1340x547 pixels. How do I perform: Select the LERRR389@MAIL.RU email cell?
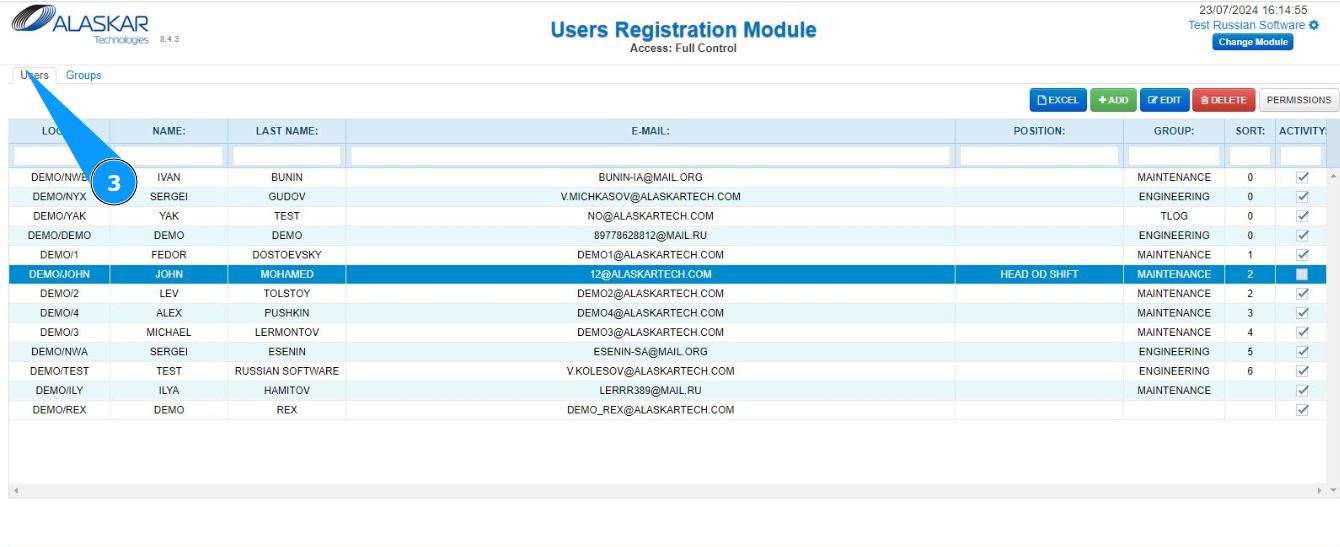[x=650, y=390]
